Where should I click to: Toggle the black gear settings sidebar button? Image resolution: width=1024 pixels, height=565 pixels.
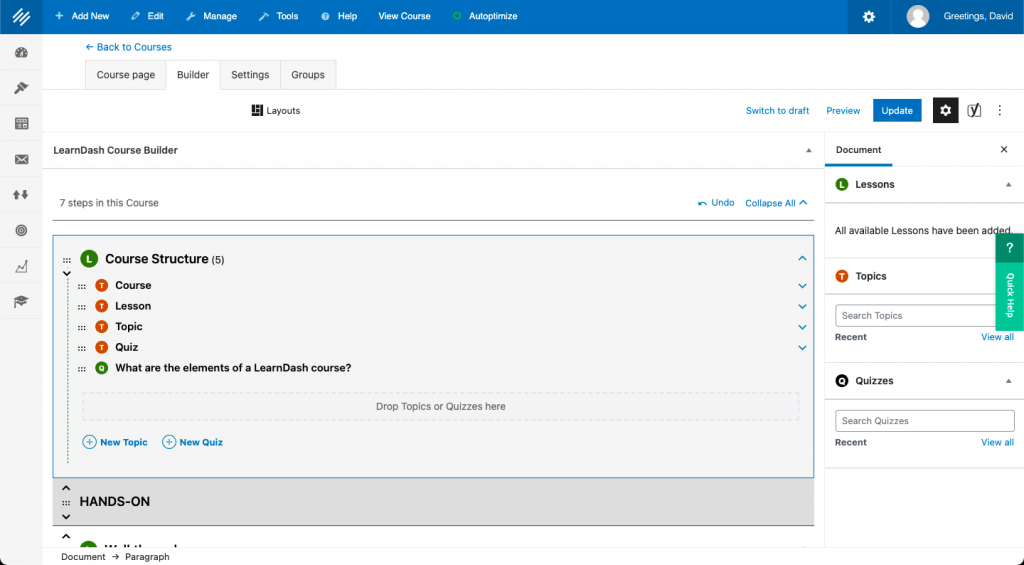[x=945, y=110]
